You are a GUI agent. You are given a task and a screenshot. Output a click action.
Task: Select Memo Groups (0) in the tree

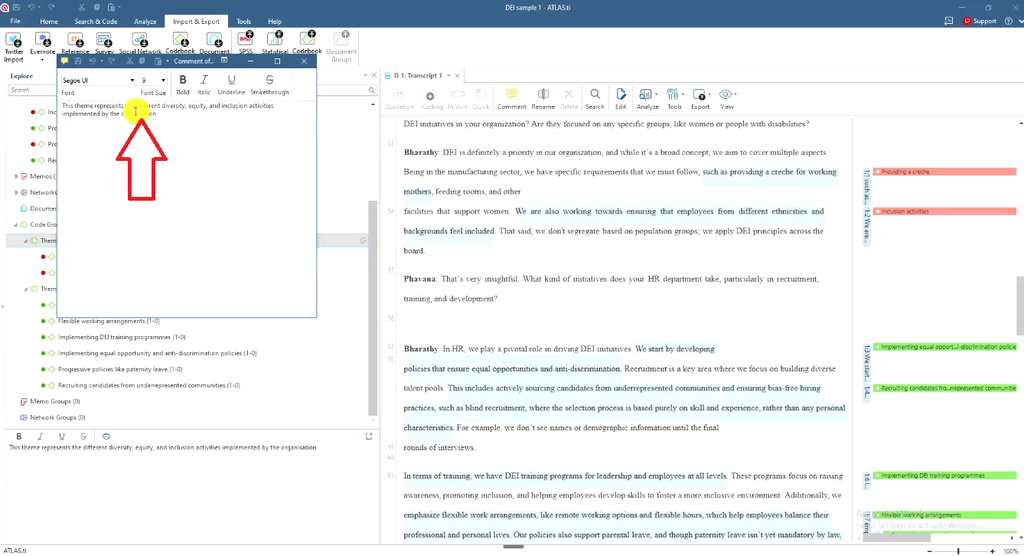pyautogui.click(x=55, y=401)
